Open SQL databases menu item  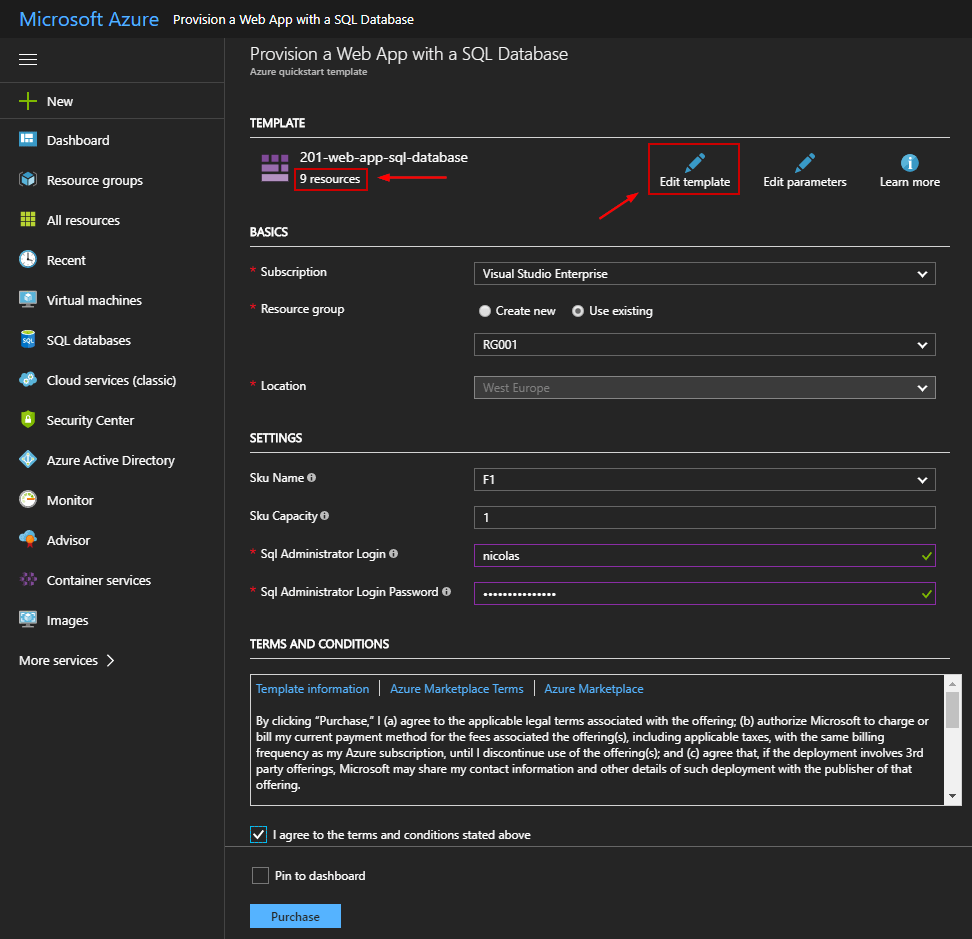tap(89, 340)
